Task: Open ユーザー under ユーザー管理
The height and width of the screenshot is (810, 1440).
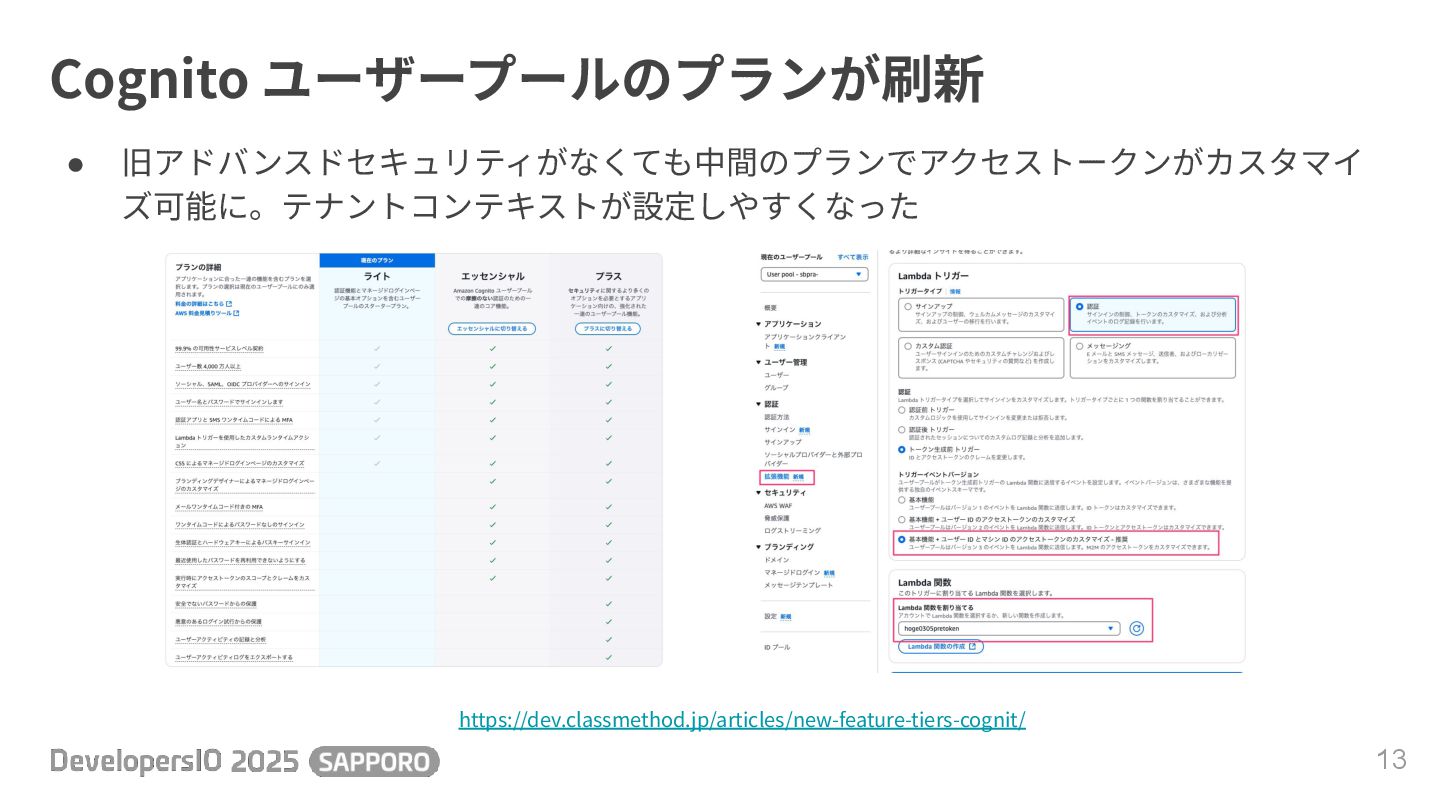Action: click(x=776, y=375)
